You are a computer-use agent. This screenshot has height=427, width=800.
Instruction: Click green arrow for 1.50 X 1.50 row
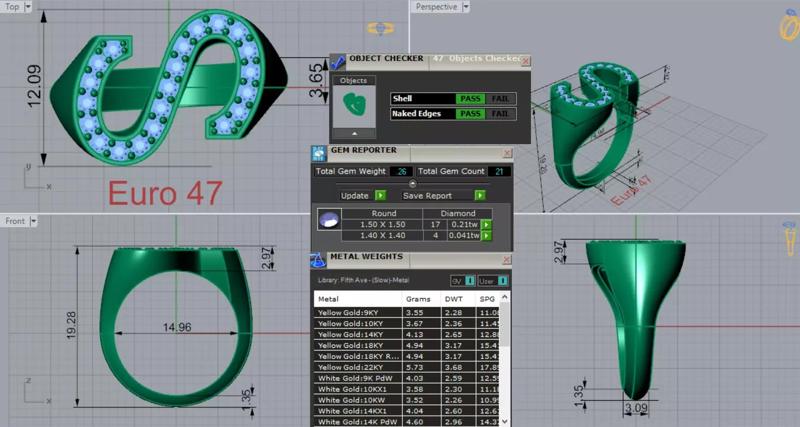coord(486,224)
